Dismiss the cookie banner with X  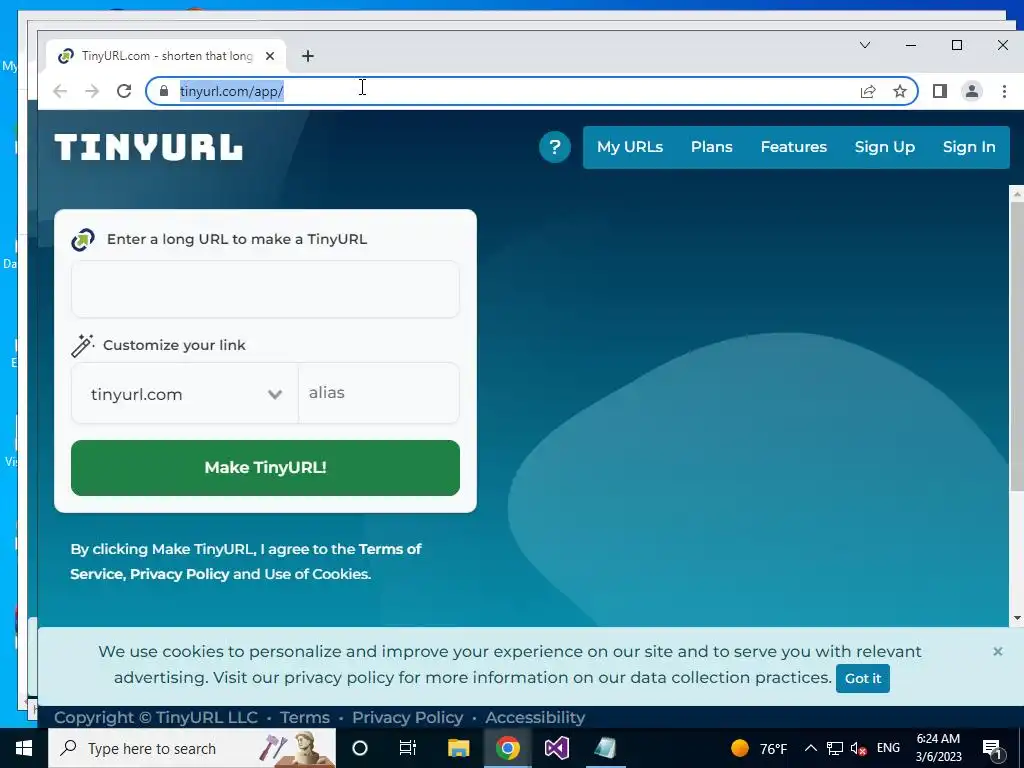coord(997,651)
